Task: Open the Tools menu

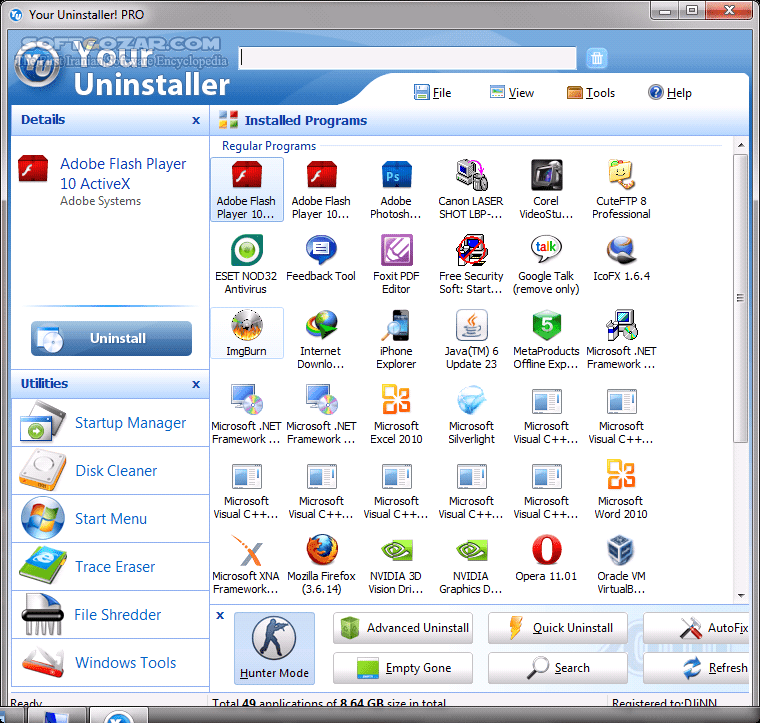Action: 591,93
